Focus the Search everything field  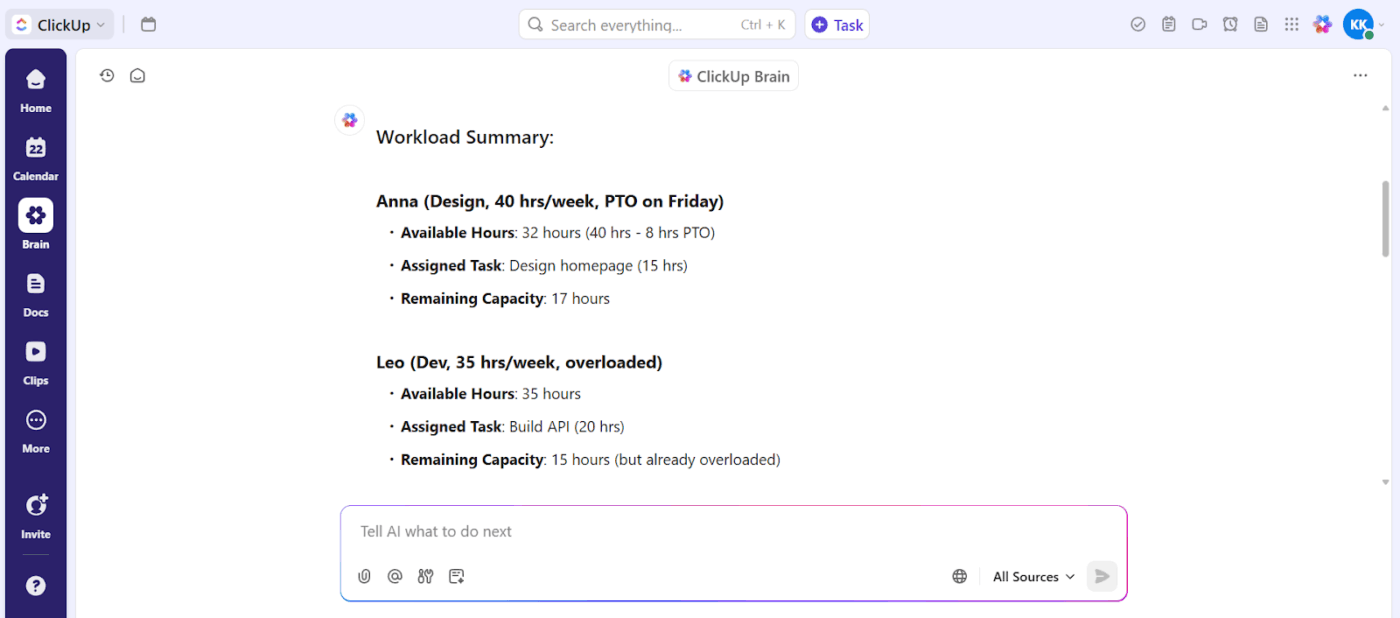point(657,25)
